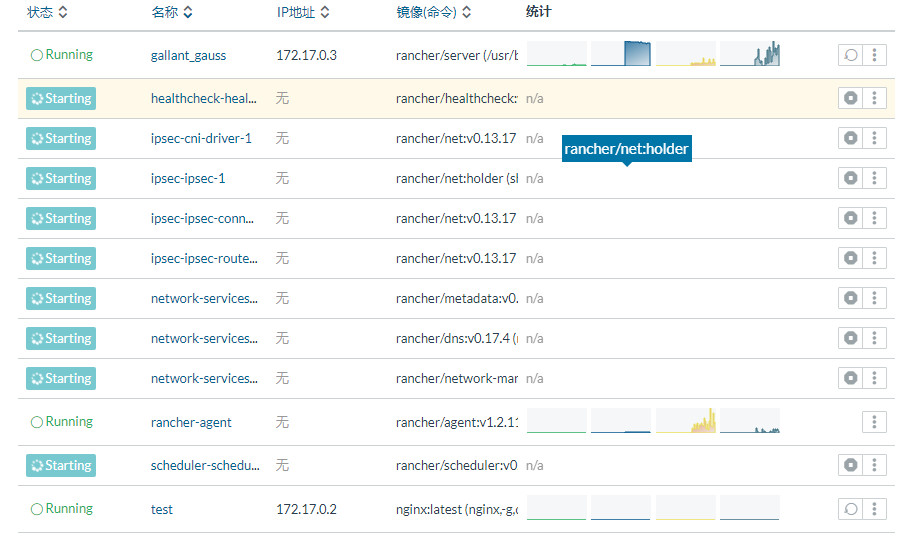Screen dimensions: 915x537
Task: Open more actions for ipsec-ipsec-route row
Action: pos(874,258)
